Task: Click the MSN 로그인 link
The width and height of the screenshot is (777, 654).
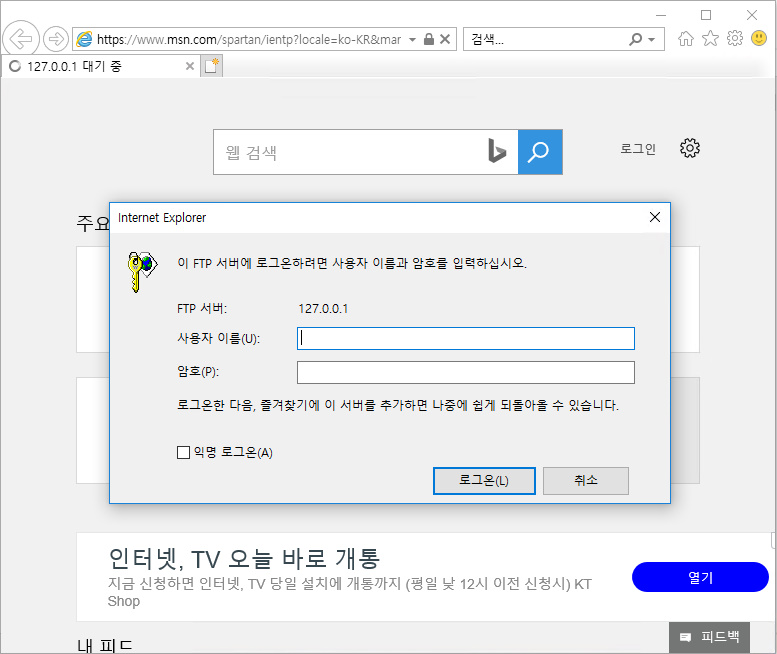Action: pyautogui.click(x=638, y=149)
